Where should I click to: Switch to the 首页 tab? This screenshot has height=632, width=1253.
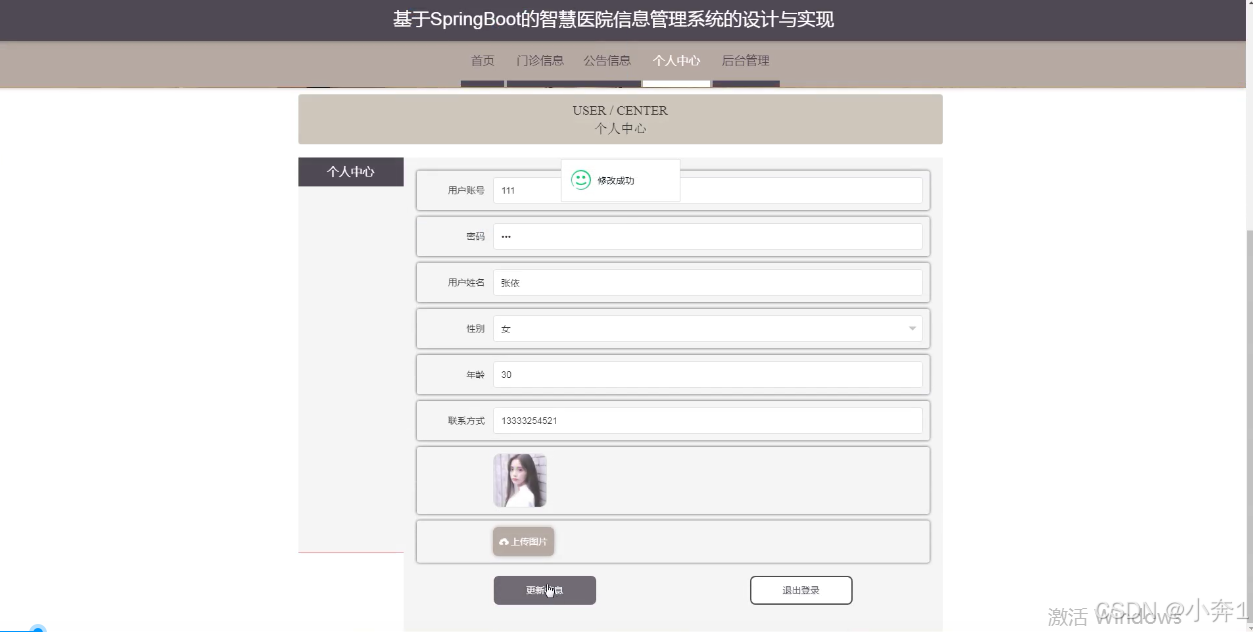pos(482,60)
